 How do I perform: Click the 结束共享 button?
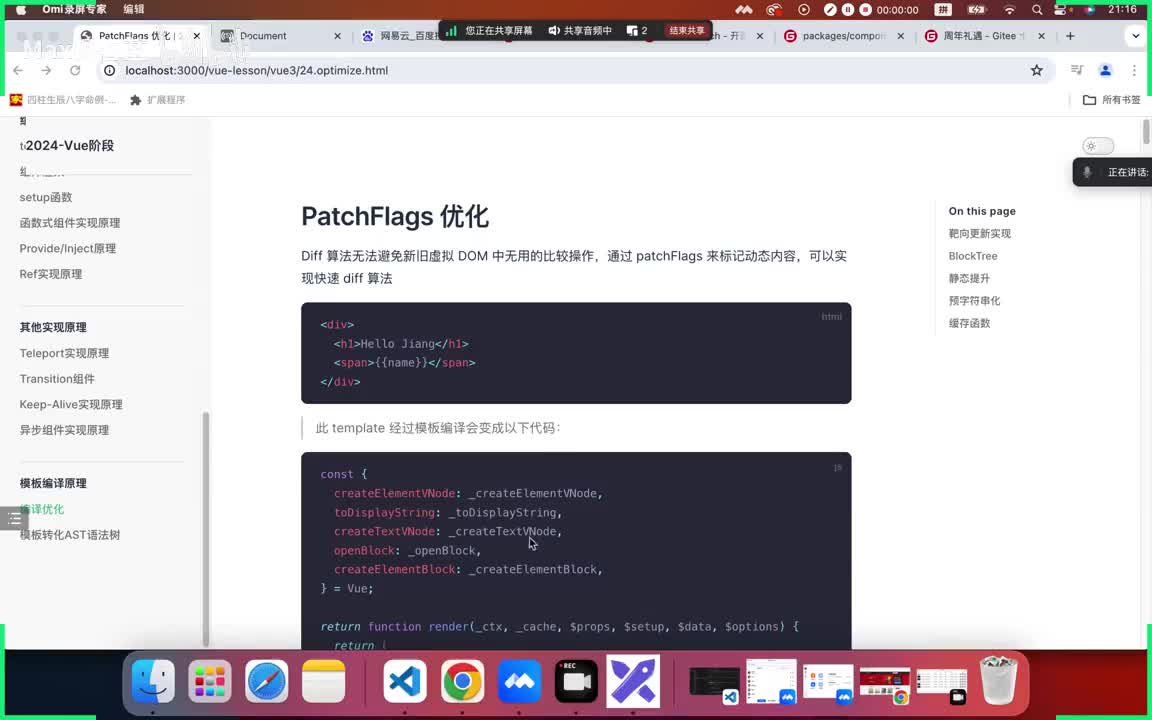[686, 30]
